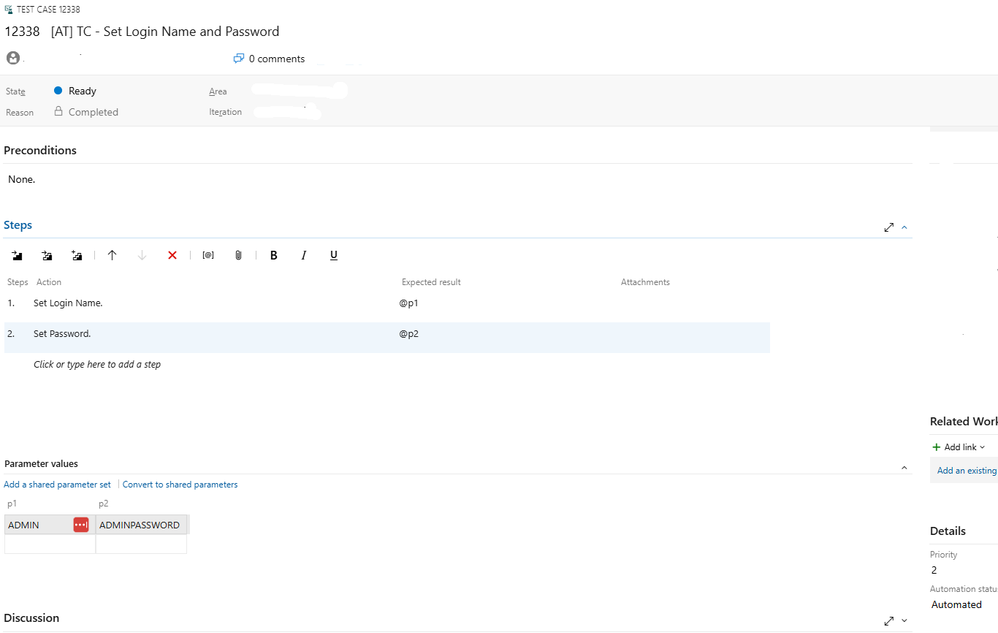
Task: Click the Add attachment paperclip icon
Action: coord(238,255)
